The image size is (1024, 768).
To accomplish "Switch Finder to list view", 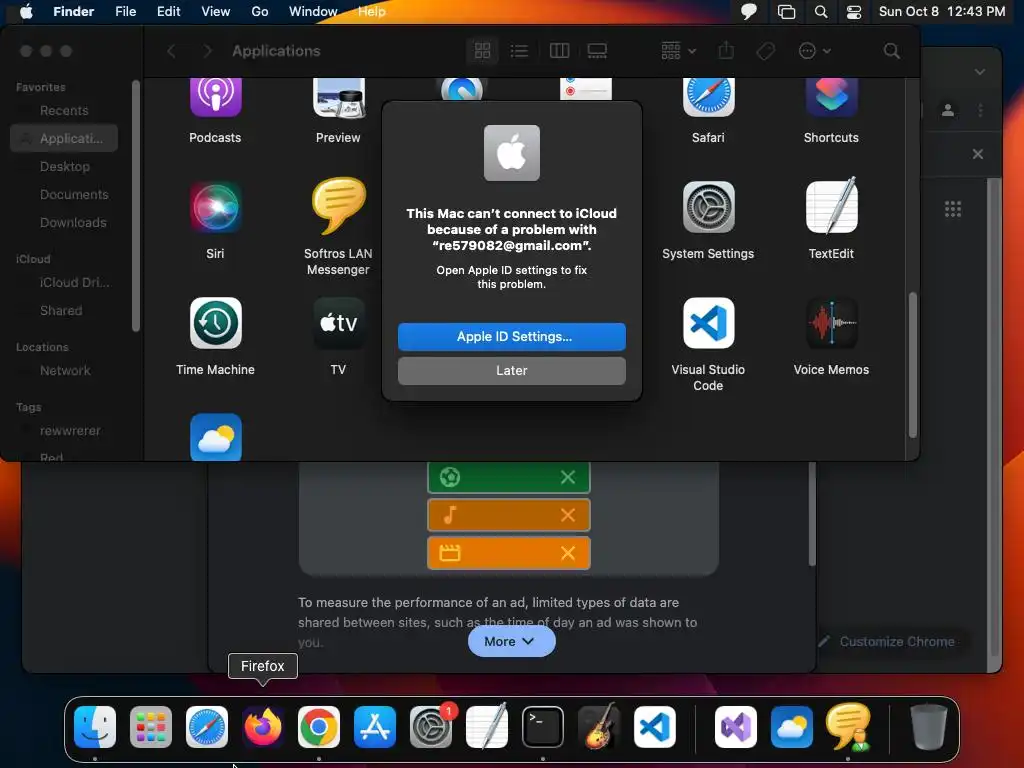I will coord(519,51).
